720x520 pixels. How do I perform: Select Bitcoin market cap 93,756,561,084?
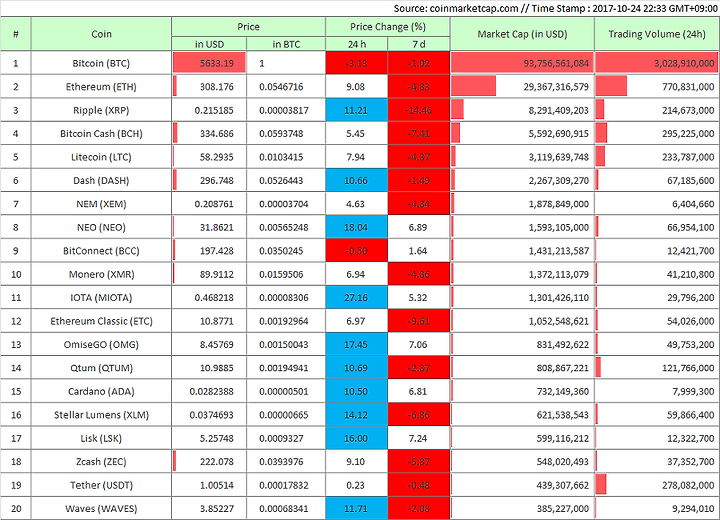522,63
